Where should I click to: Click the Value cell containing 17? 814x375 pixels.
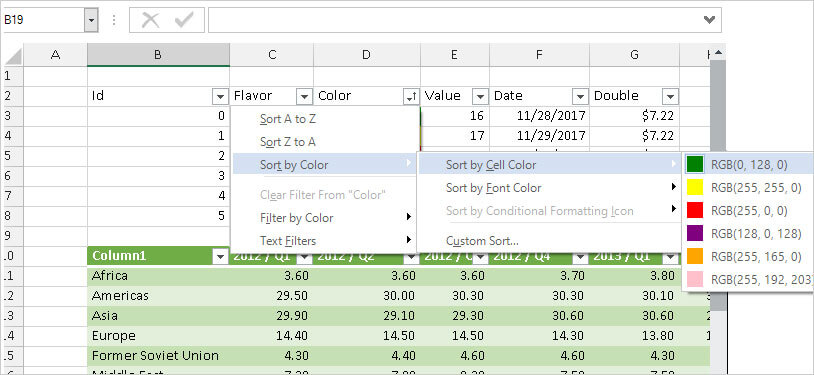[x=455, y=136]
